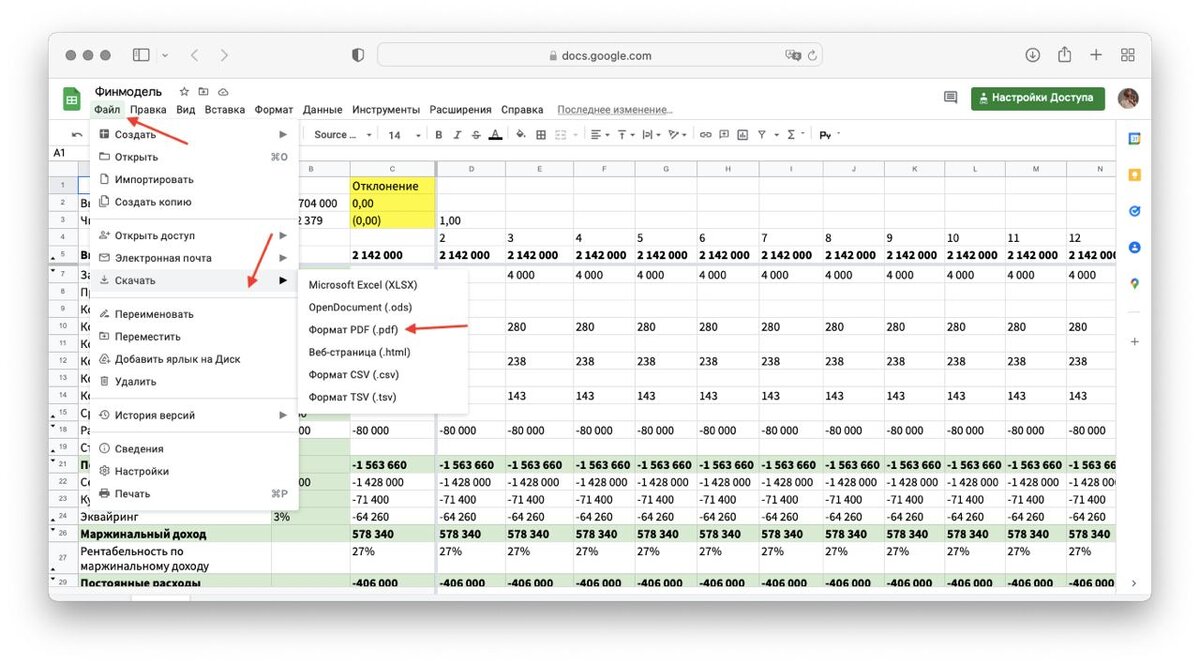The image size is (1200, 665).
Task: Open the Правка menu
Action: coord(148,110)
